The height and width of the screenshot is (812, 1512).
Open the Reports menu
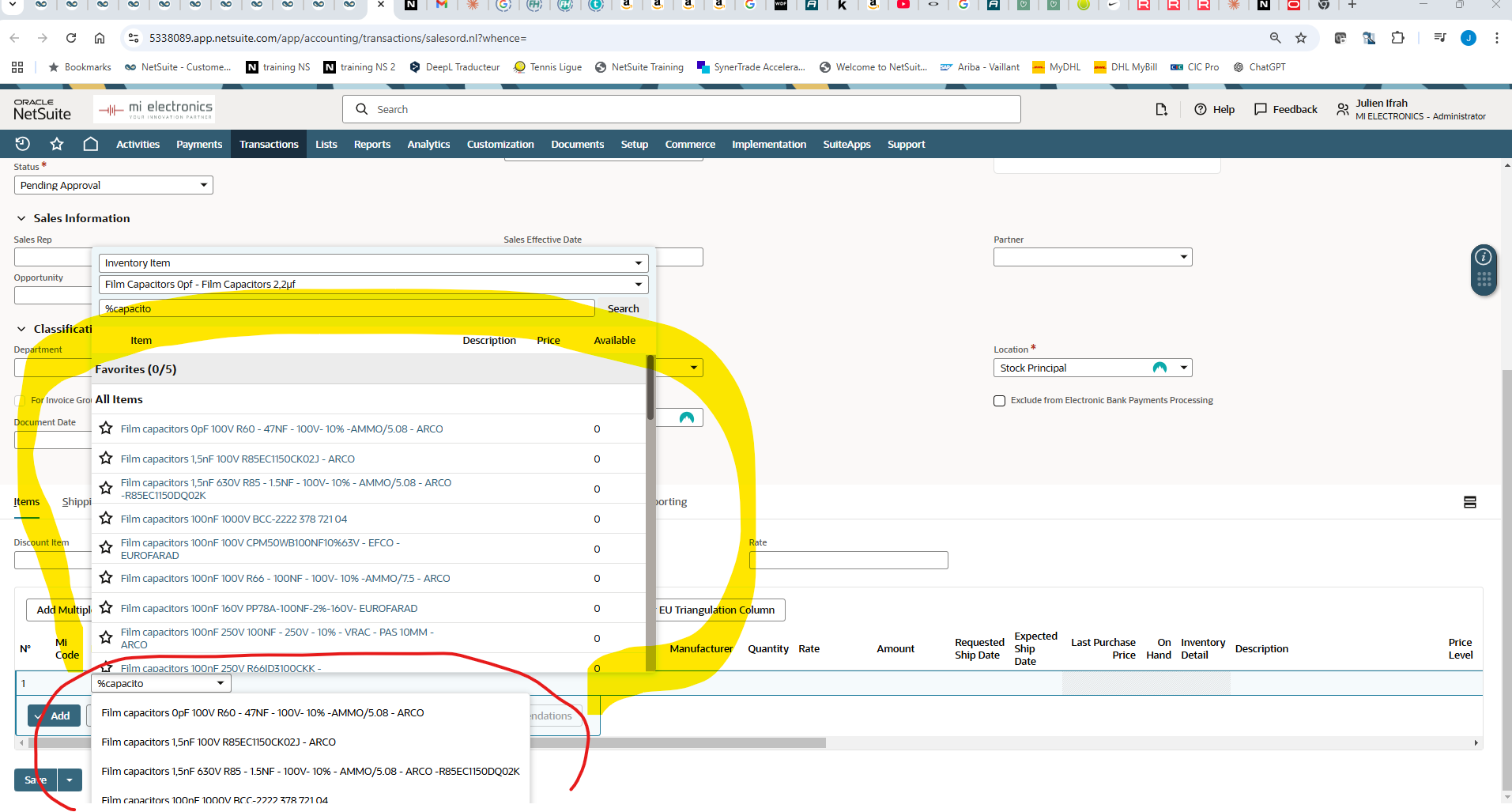[x=372, y=144]
